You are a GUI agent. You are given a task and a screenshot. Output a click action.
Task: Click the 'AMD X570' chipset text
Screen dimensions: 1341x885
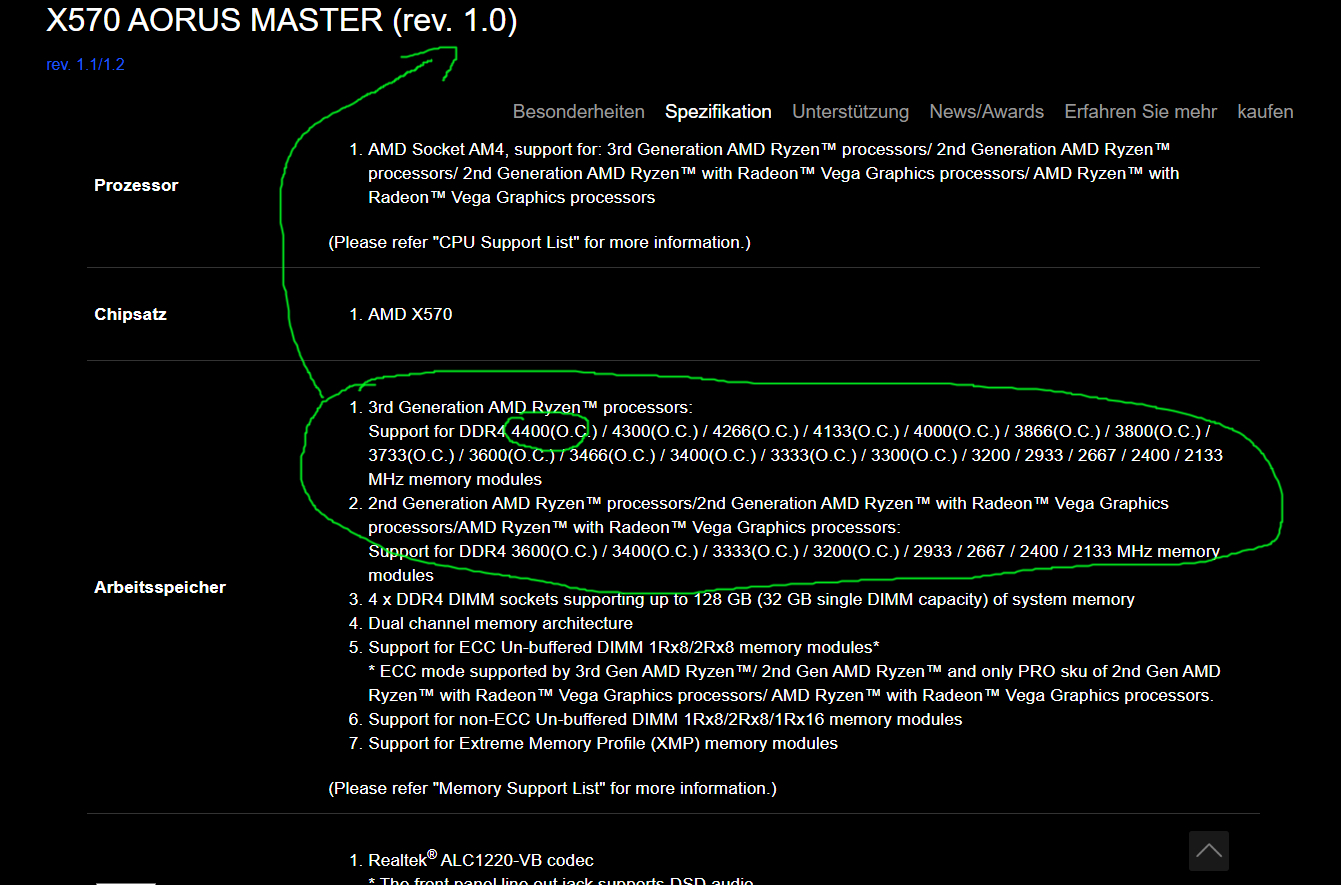coord(410,314)
